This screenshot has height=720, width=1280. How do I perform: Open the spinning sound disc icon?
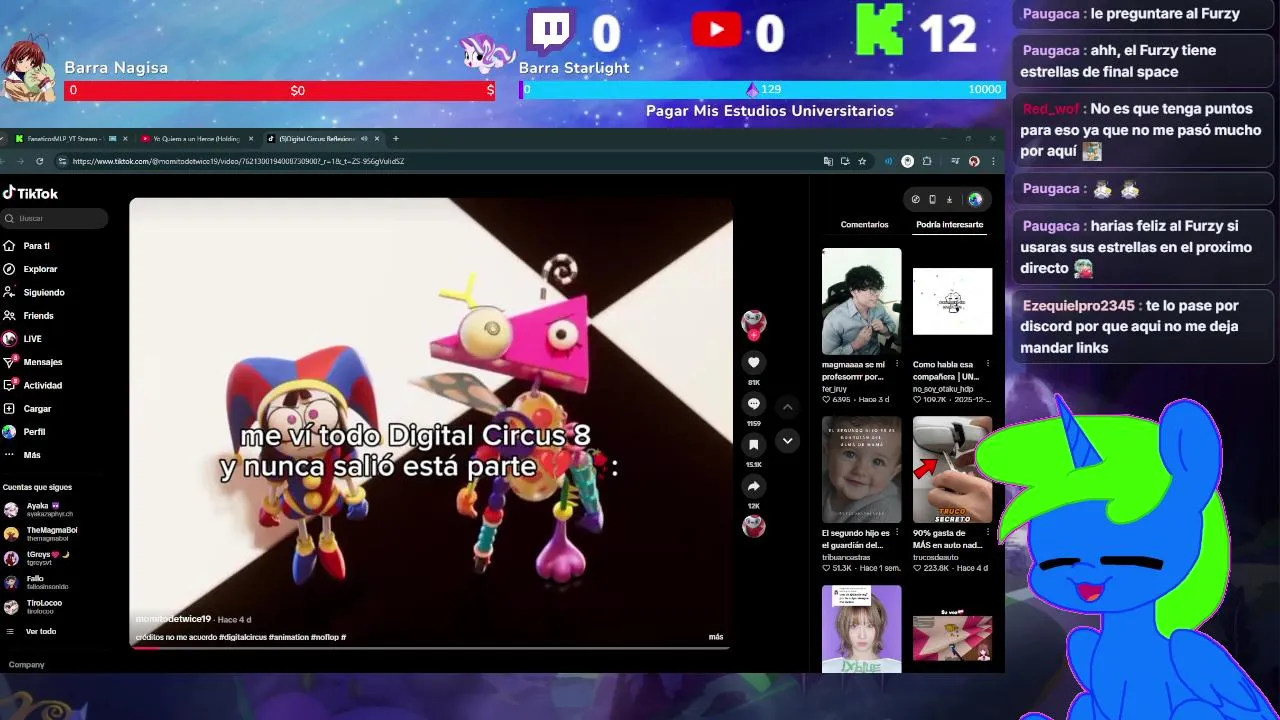click(754, 526)
